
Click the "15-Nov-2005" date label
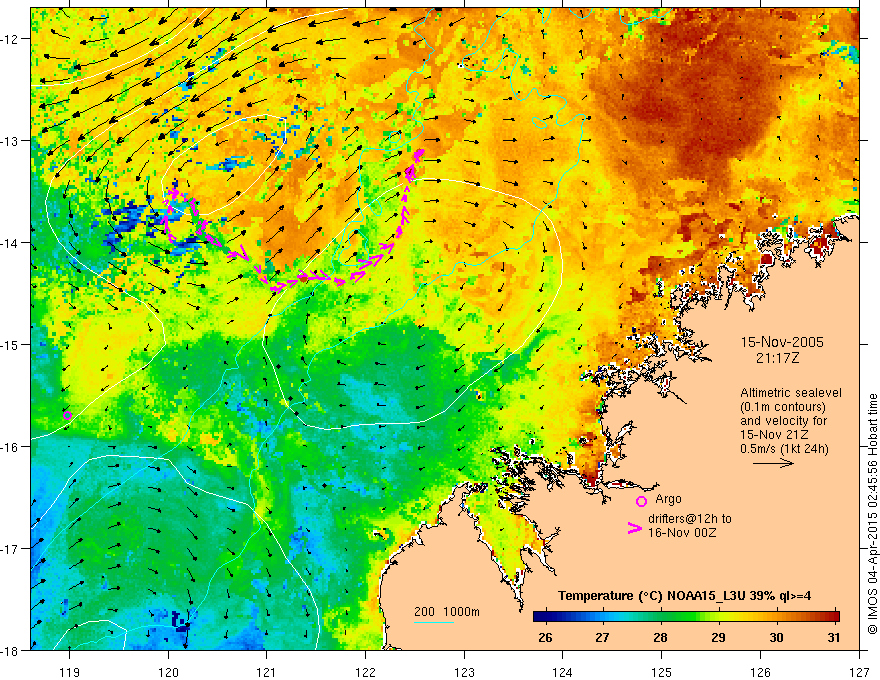(x=782, y=342)
